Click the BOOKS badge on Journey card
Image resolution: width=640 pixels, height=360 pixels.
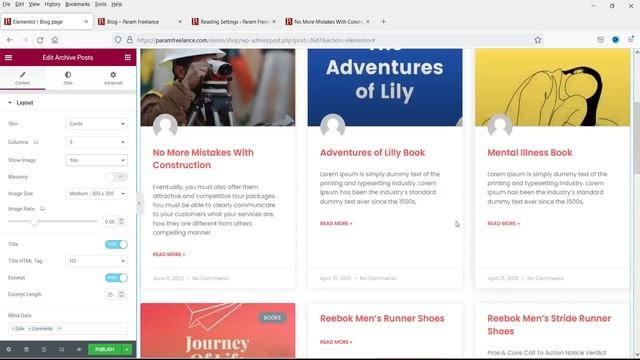click(272, 318)
